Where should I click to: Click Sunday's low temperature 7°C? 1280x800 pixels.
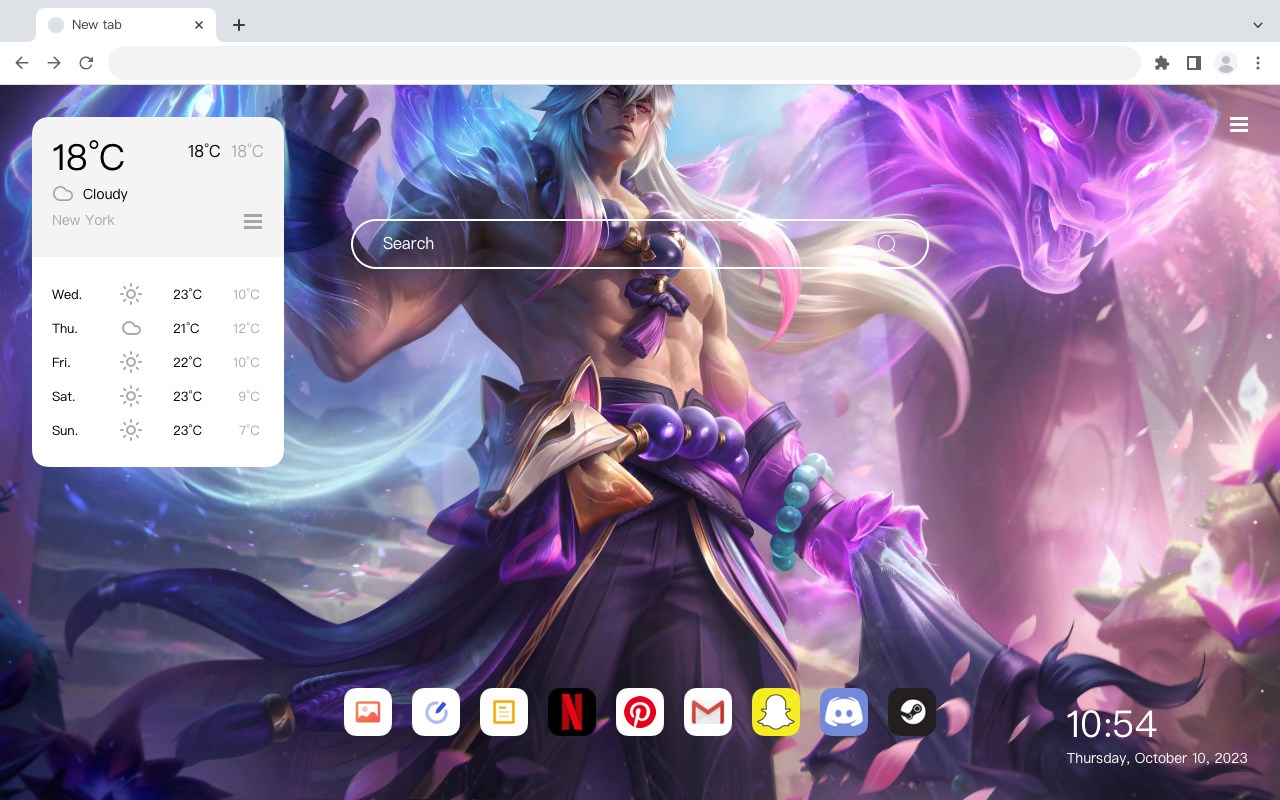[249, 430]
